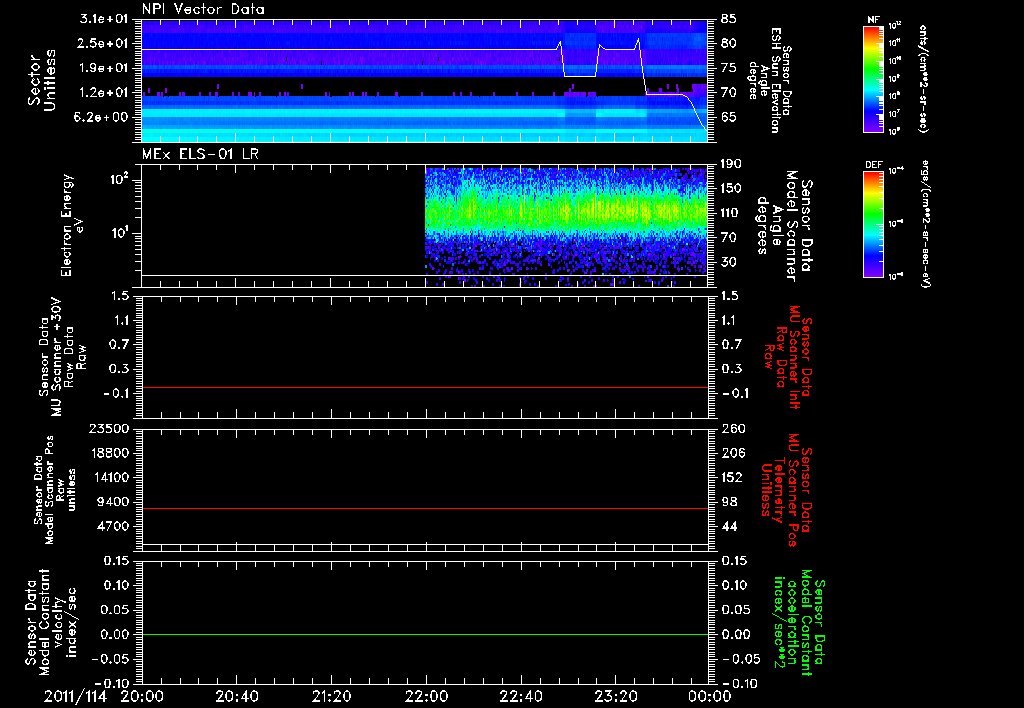Click the red "MU Scanner Pos Telemetry" axis label
1024x708 pixels.
click(x=786, y=490)
